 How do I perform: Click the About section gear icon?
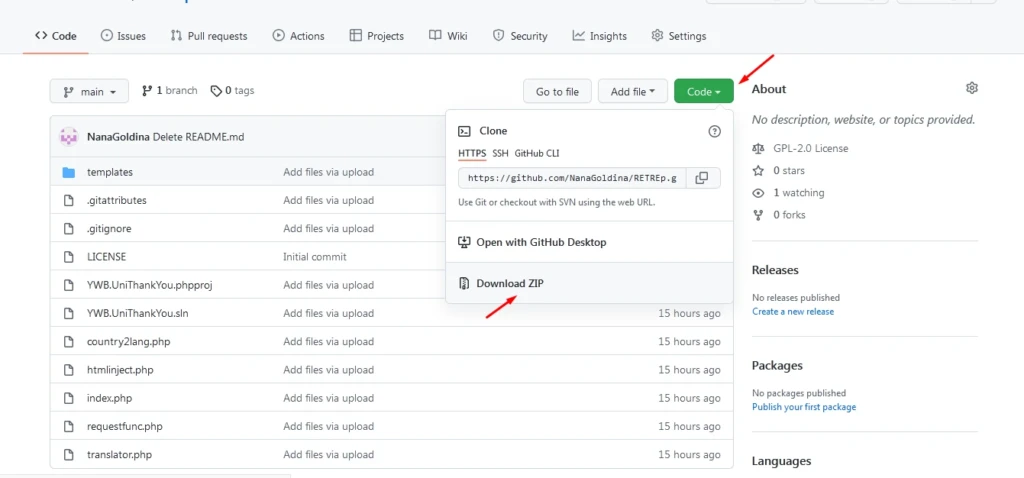point(972,88)
